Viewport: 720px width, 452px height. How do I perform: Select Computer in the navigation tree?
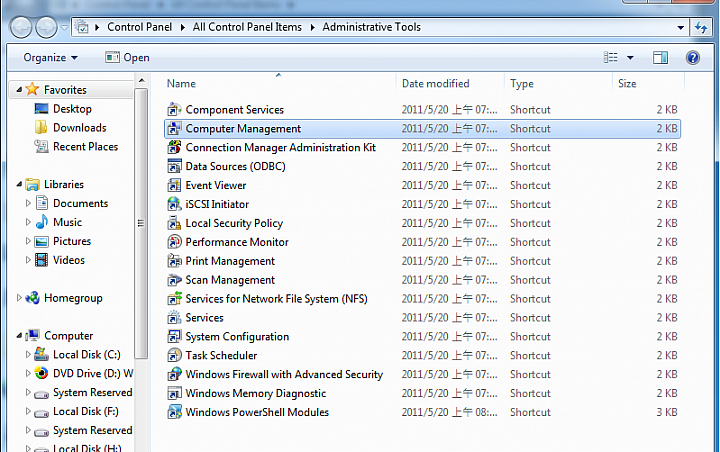click(69, 336)
